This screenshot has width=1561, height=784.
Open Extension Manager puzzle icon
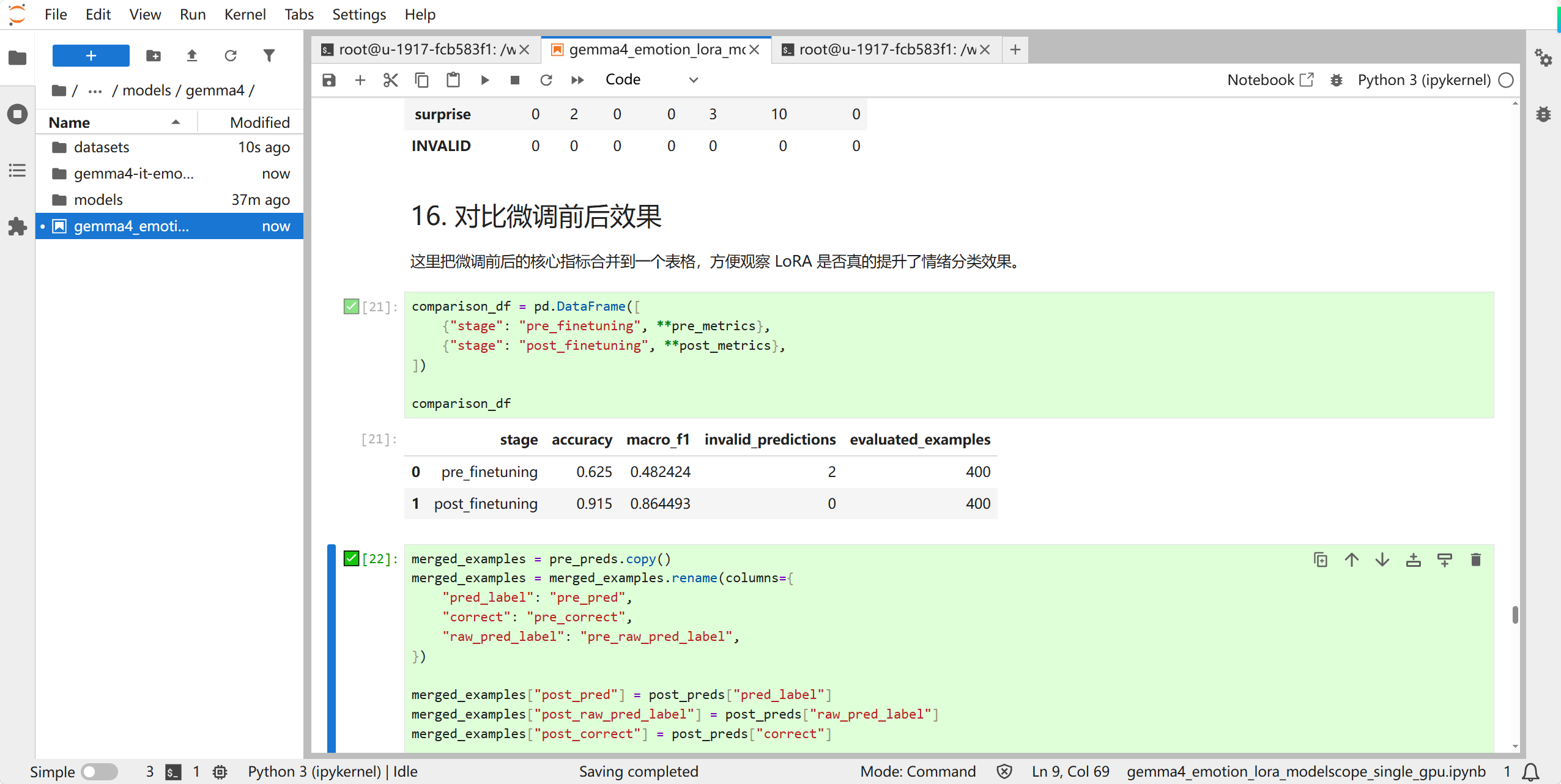click(x=17, y=226)
